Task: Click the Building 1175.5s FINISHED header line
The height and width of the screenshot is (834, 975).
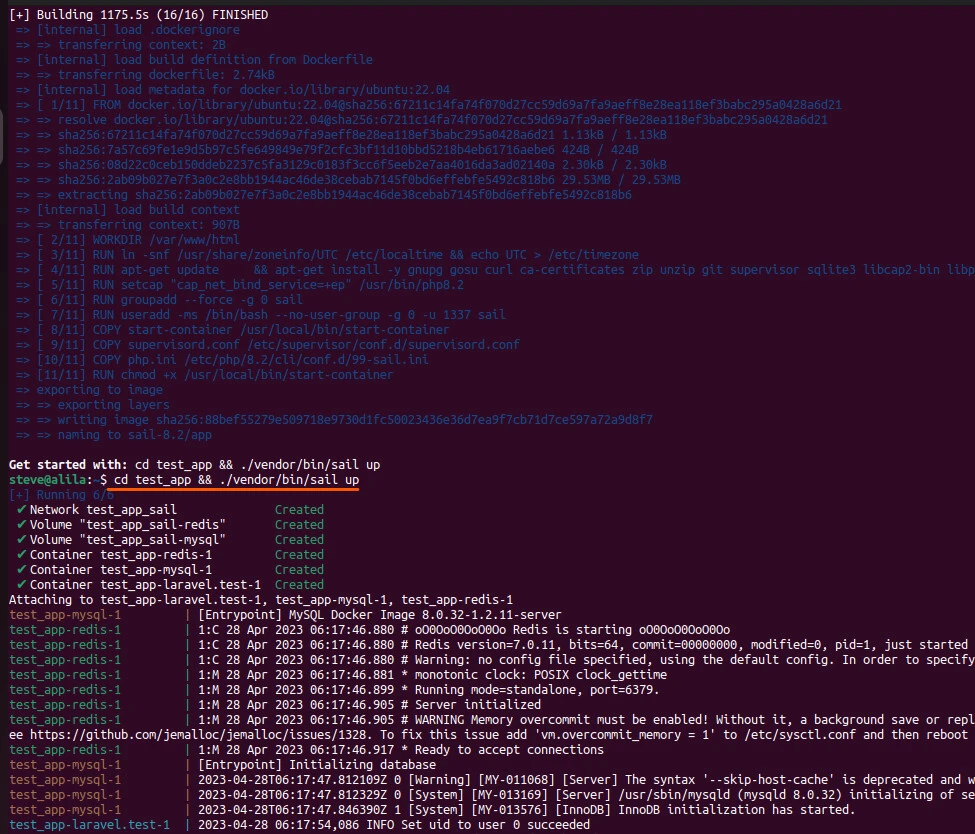Action: pyautogui.click(x=138, y=15)
